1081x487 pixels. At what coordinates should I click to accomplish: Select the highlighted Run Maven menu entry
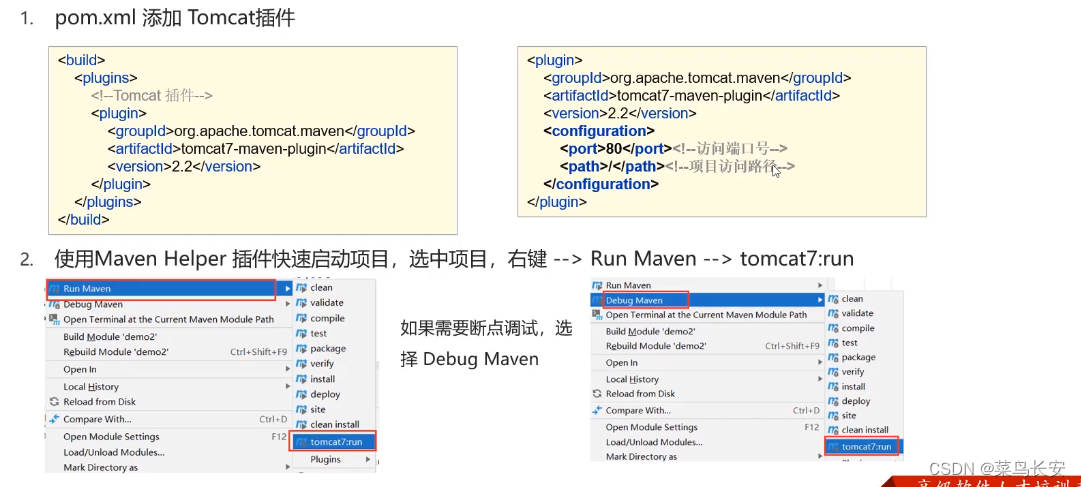coord(169,288)
